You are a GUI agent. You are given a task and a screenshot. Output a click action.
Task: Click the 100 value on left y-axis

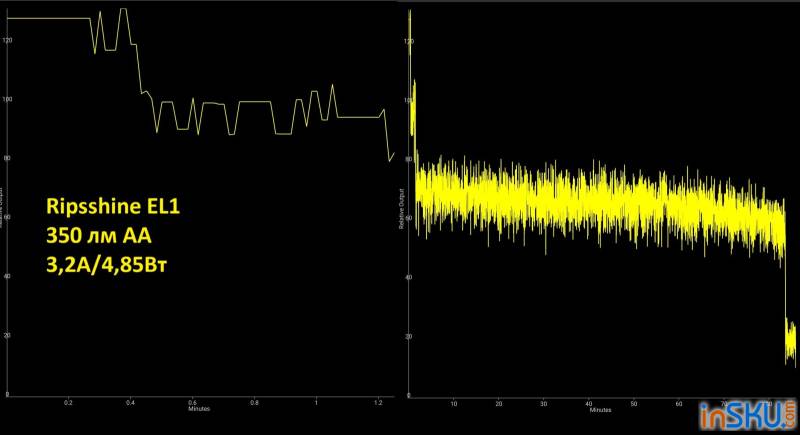click(x=8, y=98)
